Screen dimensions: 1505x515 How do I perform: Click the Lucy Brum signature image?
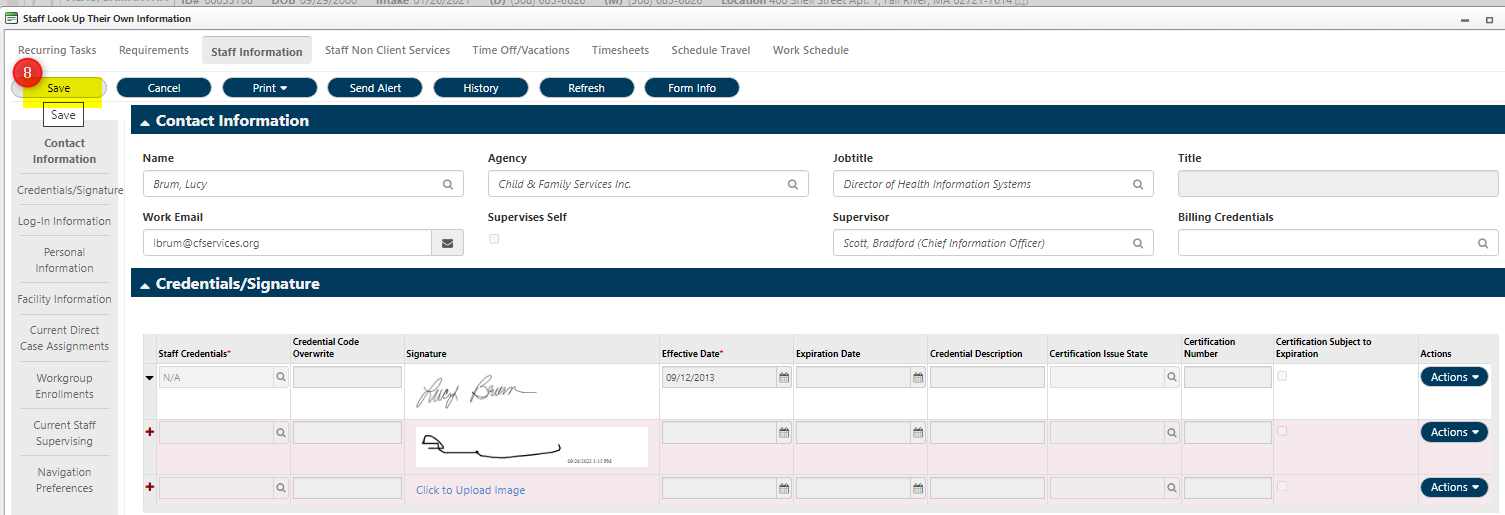pos(476,391)
